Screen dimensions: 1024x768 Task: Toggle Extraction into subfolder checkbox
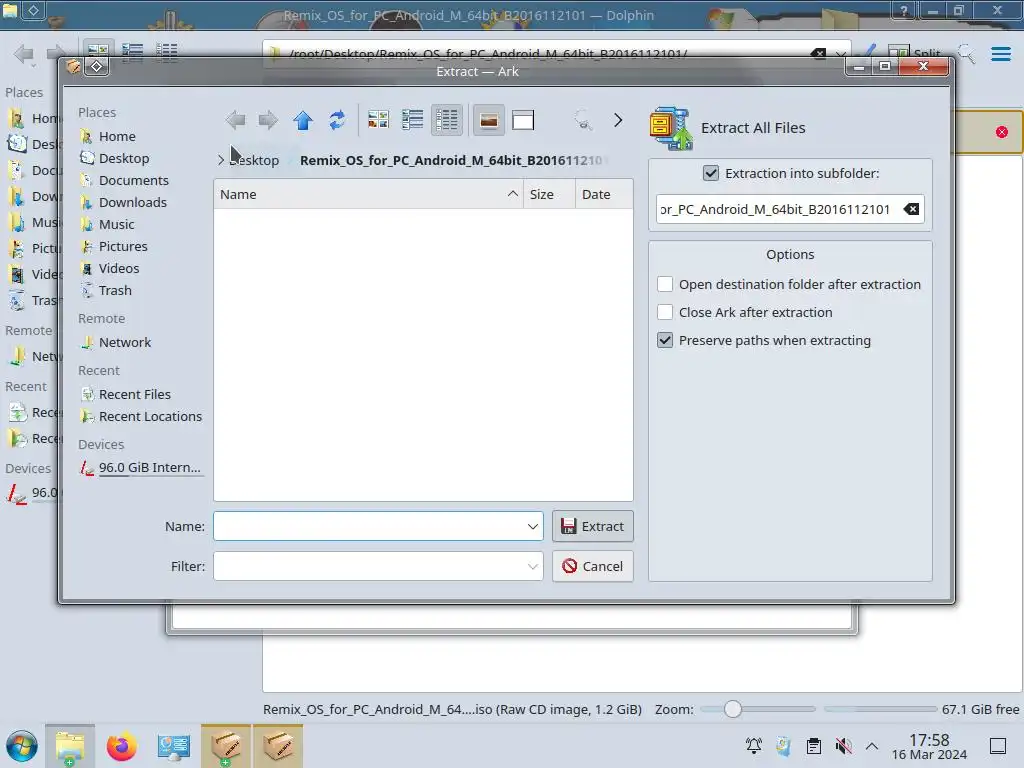pos(711,173)
